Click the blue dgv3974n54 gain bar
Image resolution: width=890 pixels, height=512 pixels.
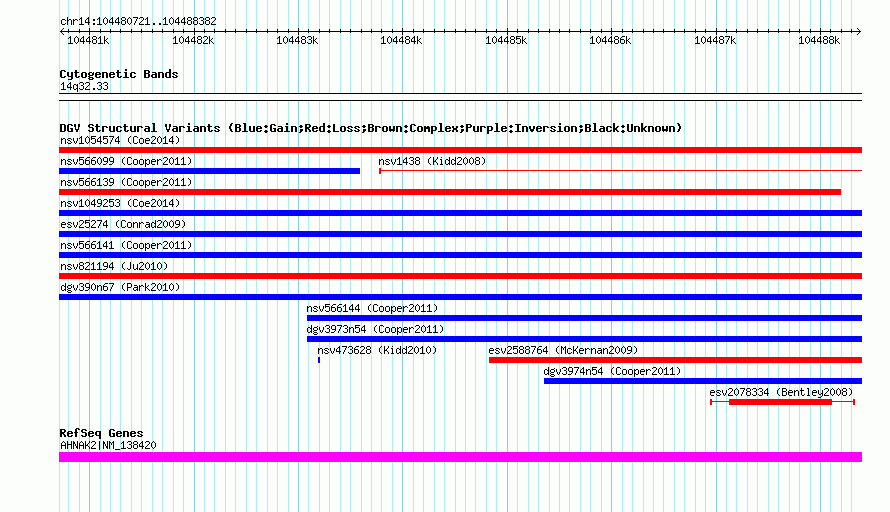pyautogui.click(x=703, y=381)
